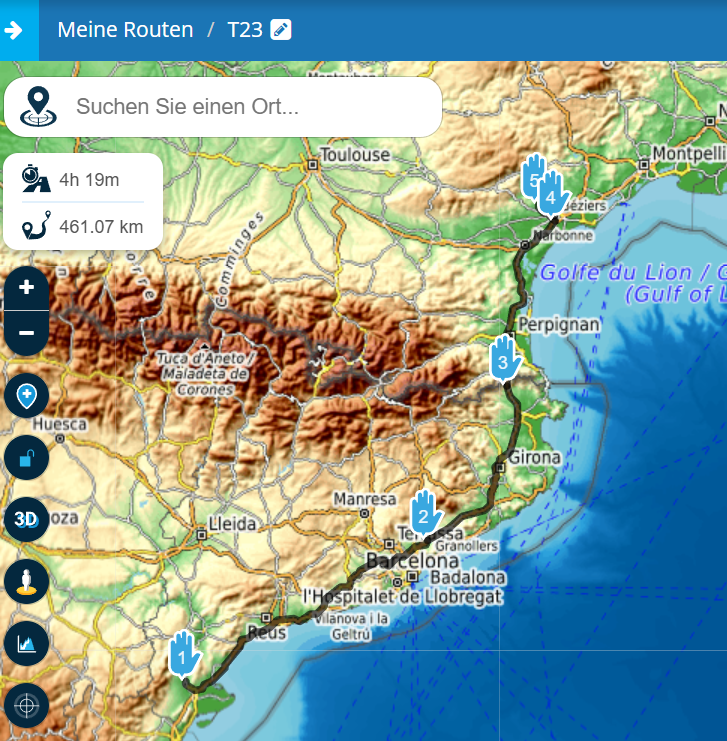Edit the T23 route name
The width and height of the screenshot is (727, 741).
(281, 30)
